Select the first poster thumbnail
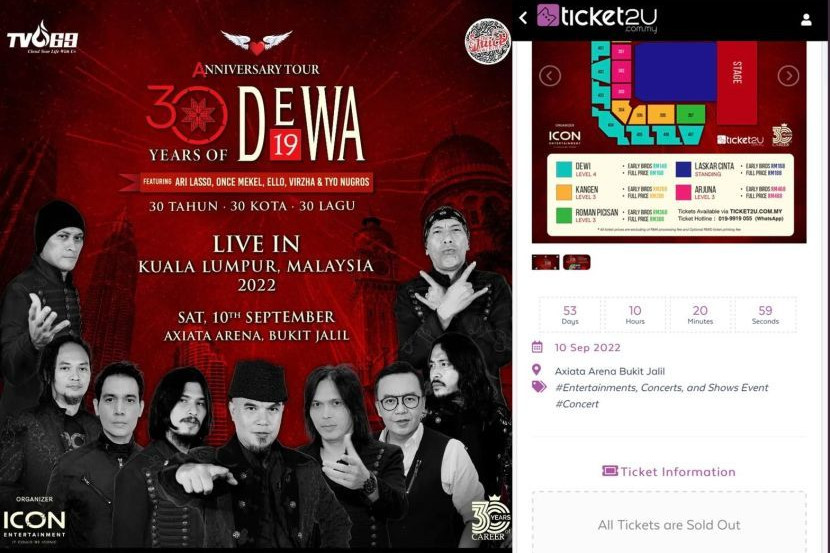830x553 pixels. [545, 262]
